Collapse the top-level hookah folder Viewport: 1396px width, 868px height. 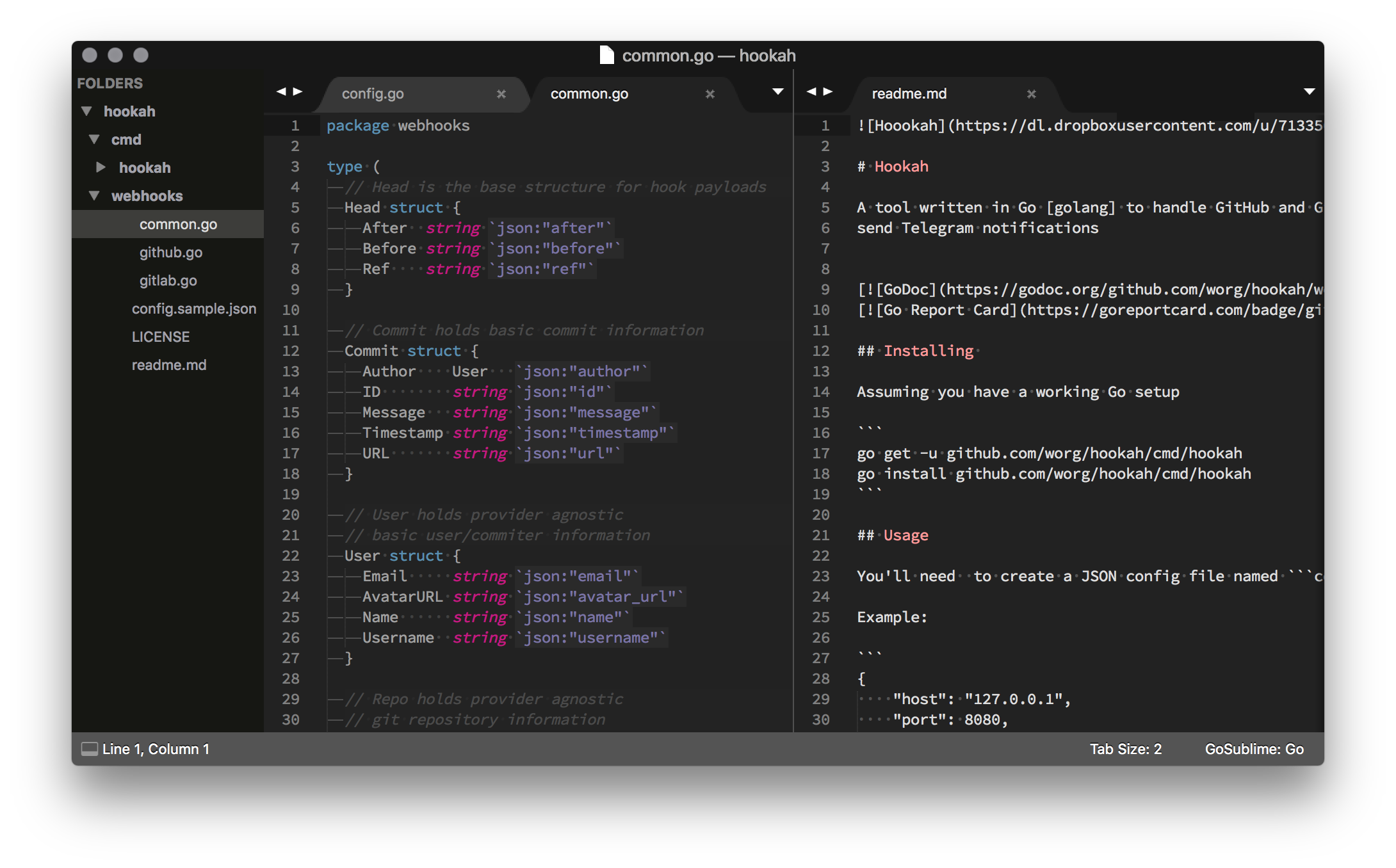(x=86, y=111)
